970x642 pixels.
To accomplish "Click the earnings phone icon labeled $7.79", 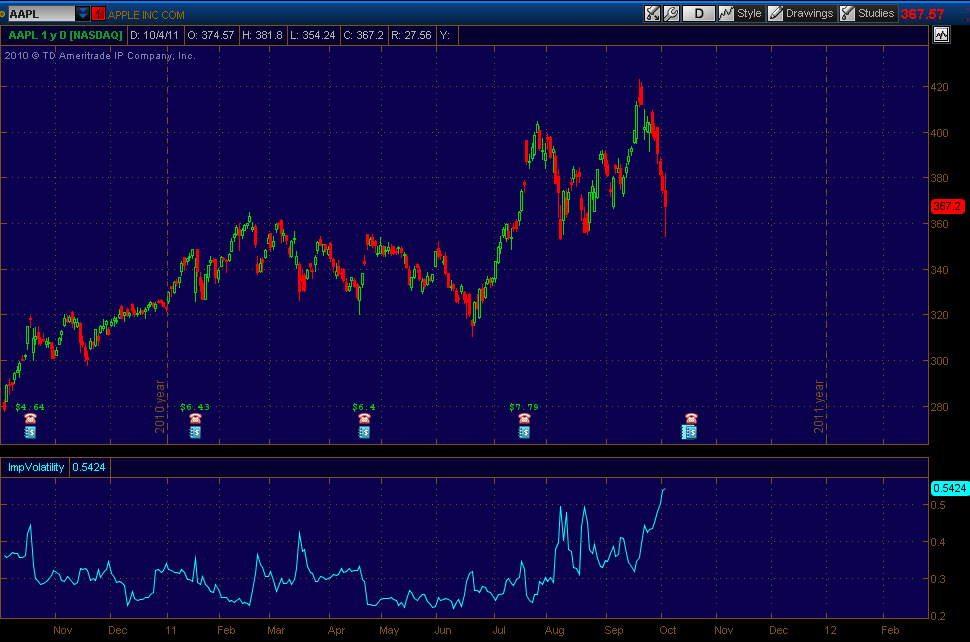I will (524, 418).
